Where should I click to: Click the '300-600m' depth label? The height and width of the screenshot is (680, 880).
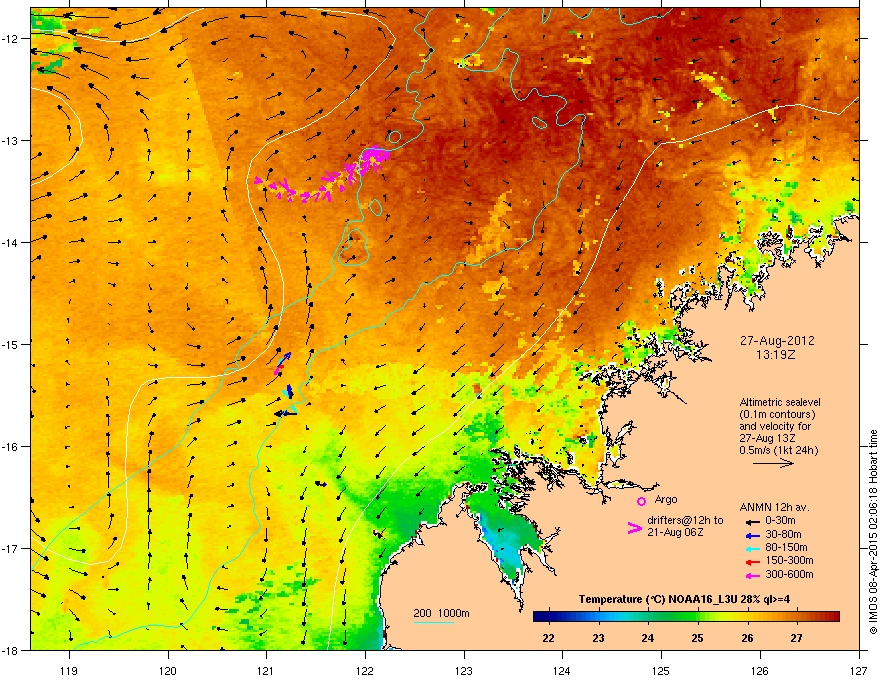(789, 574)
